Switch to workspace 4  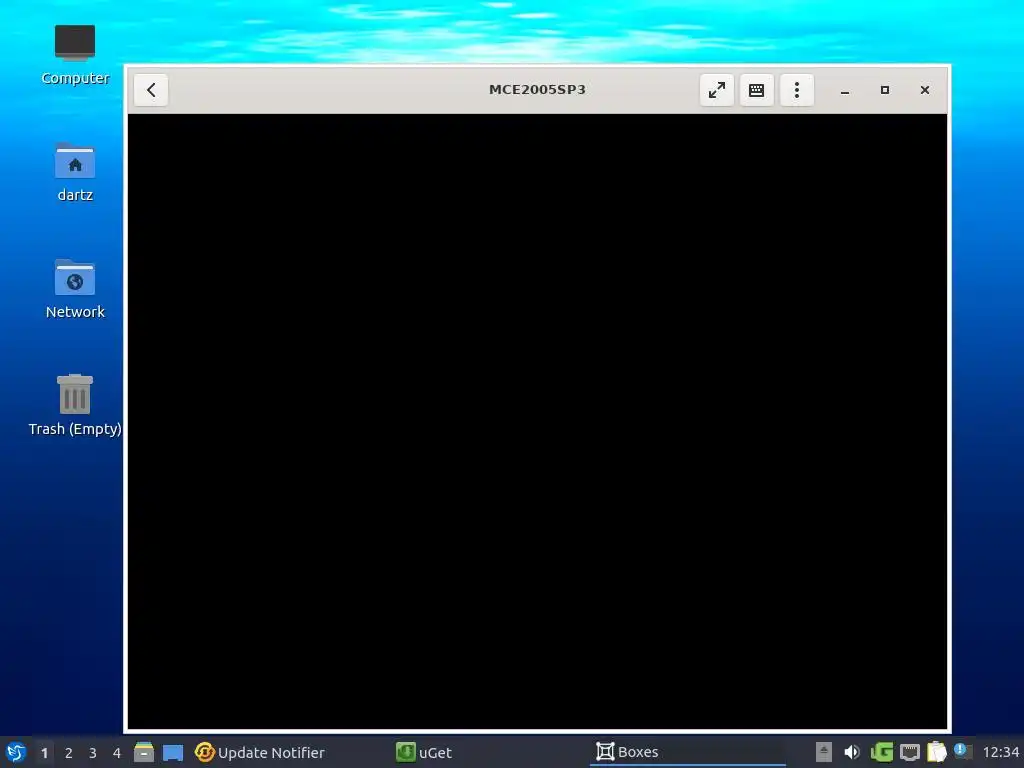(117, 753)
